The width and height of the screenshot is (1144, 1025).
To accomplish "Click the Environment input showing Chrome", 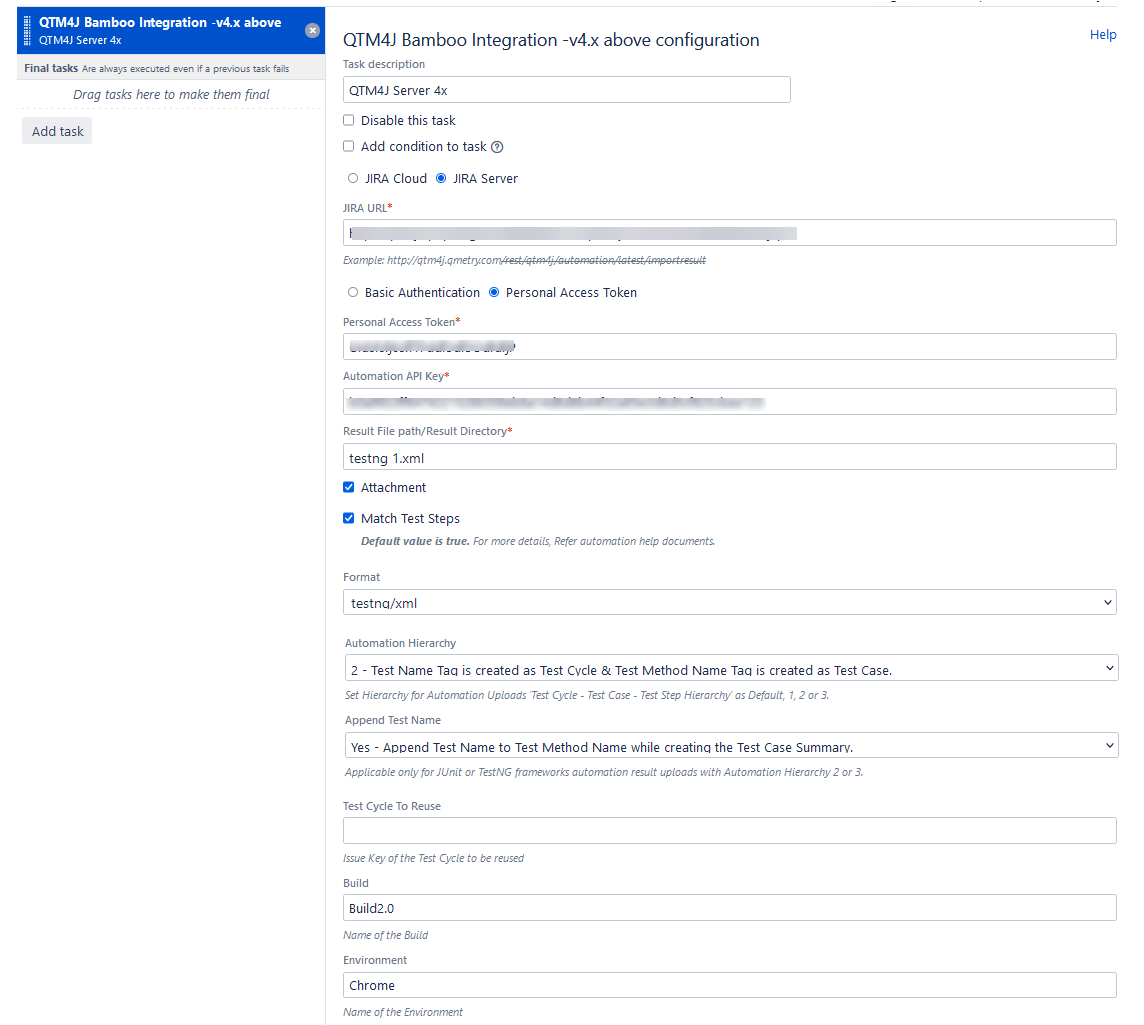I will pos(730,985).
